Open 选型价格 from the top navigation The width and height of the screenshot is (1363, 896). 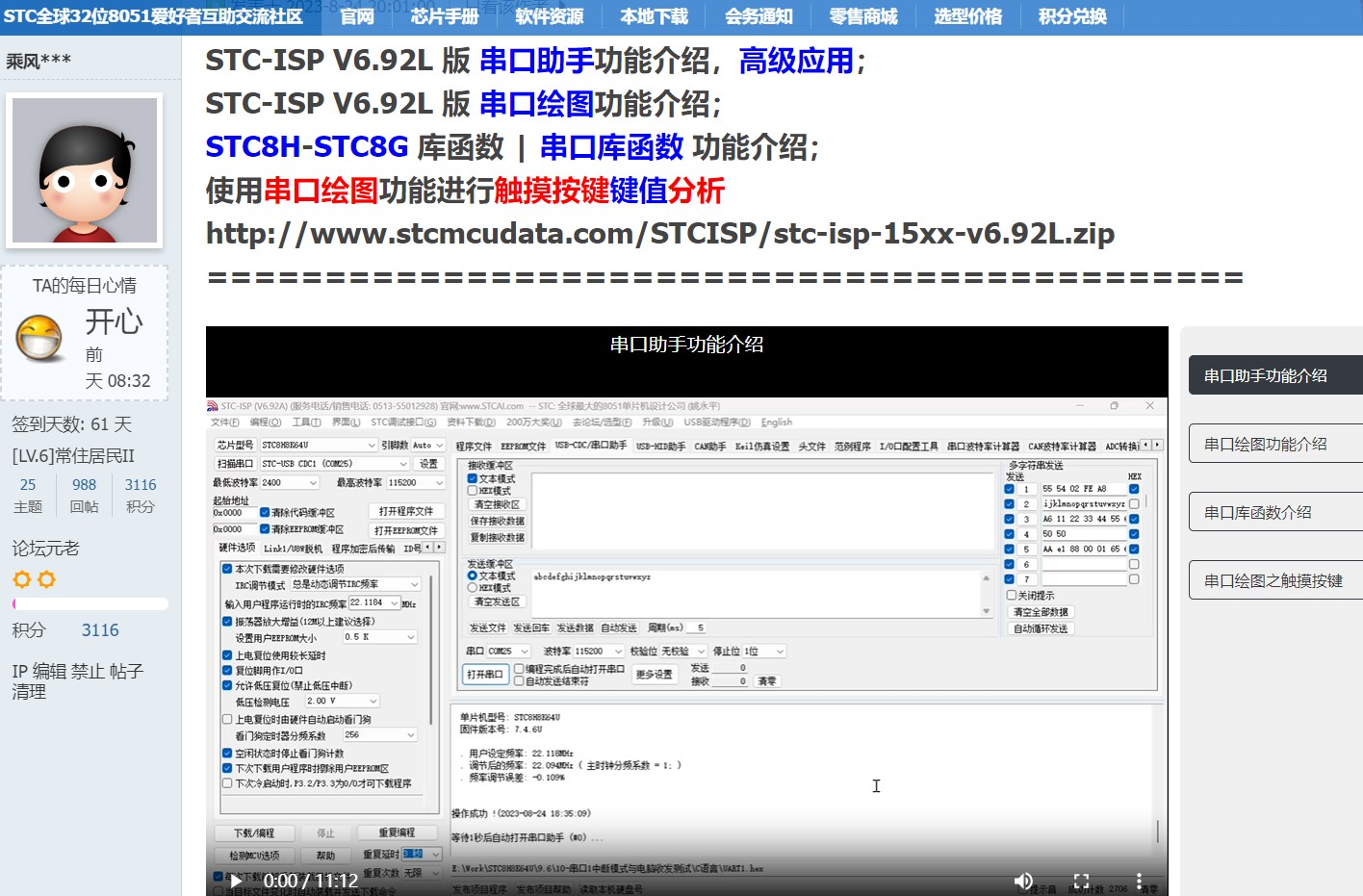[968, 16]
